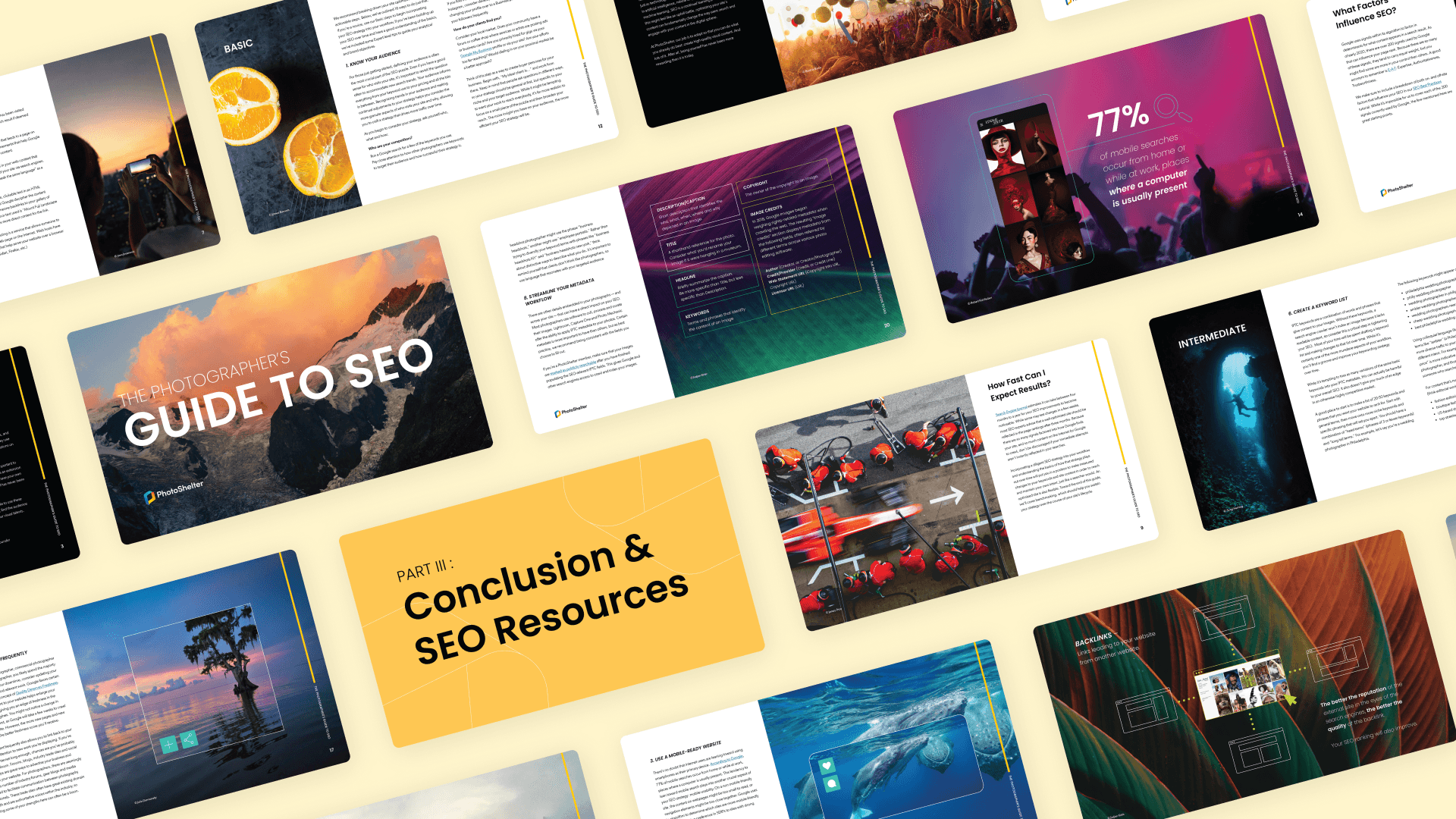1456x819 pixels.
Task: Click the 'How Fast Can I Expect Results?' heading
Action: coord(1018,384)
